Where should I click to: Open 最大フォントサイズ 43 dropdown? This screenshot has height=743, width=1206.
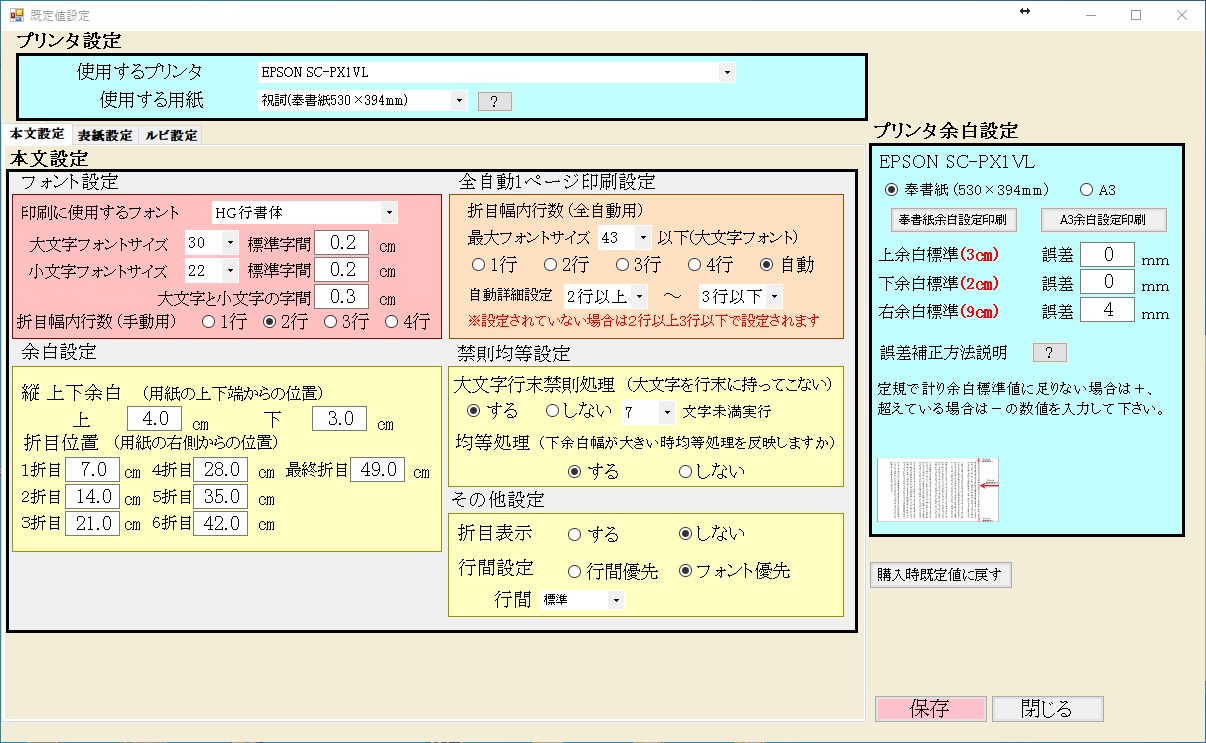pos(643,237)
